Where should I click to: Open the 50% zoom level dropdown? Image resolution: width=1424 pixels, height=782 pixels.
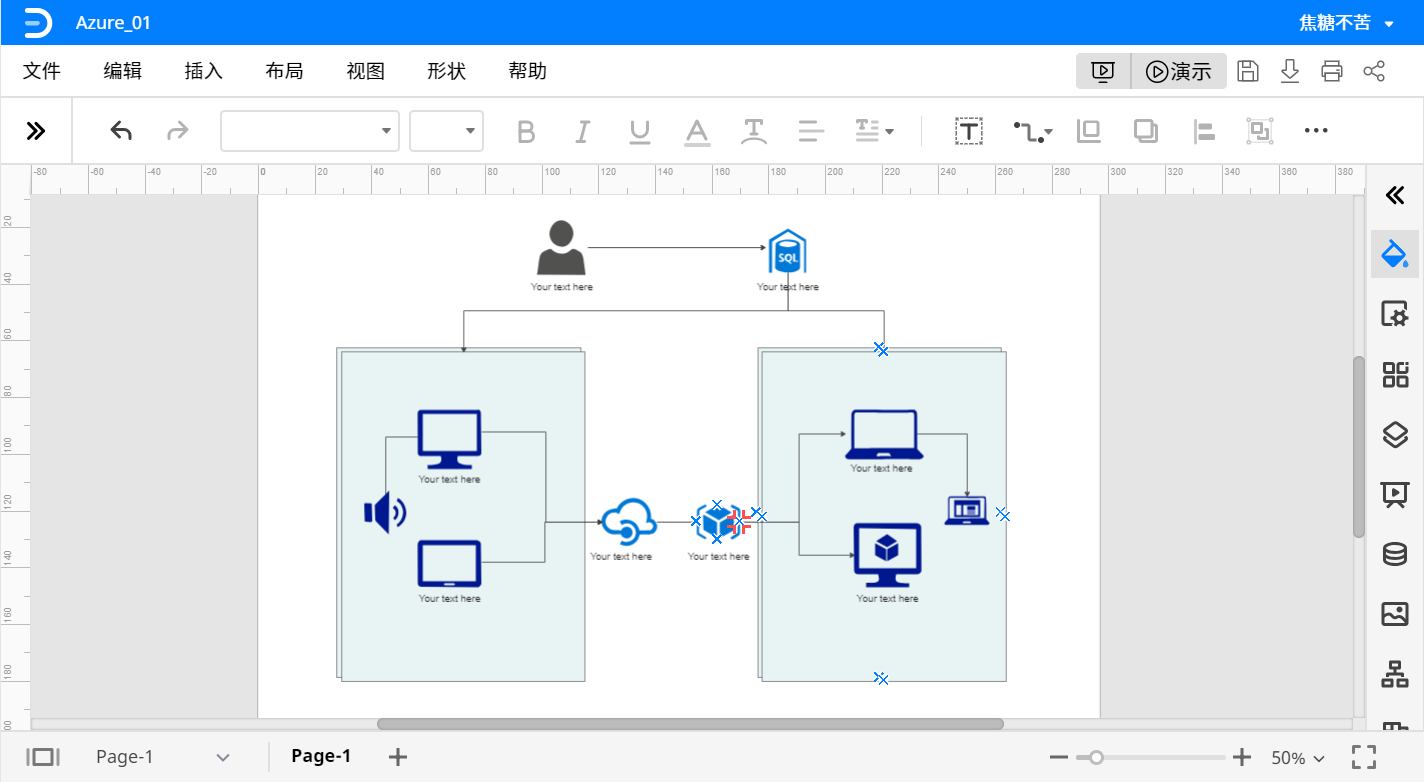[1297, 757]
